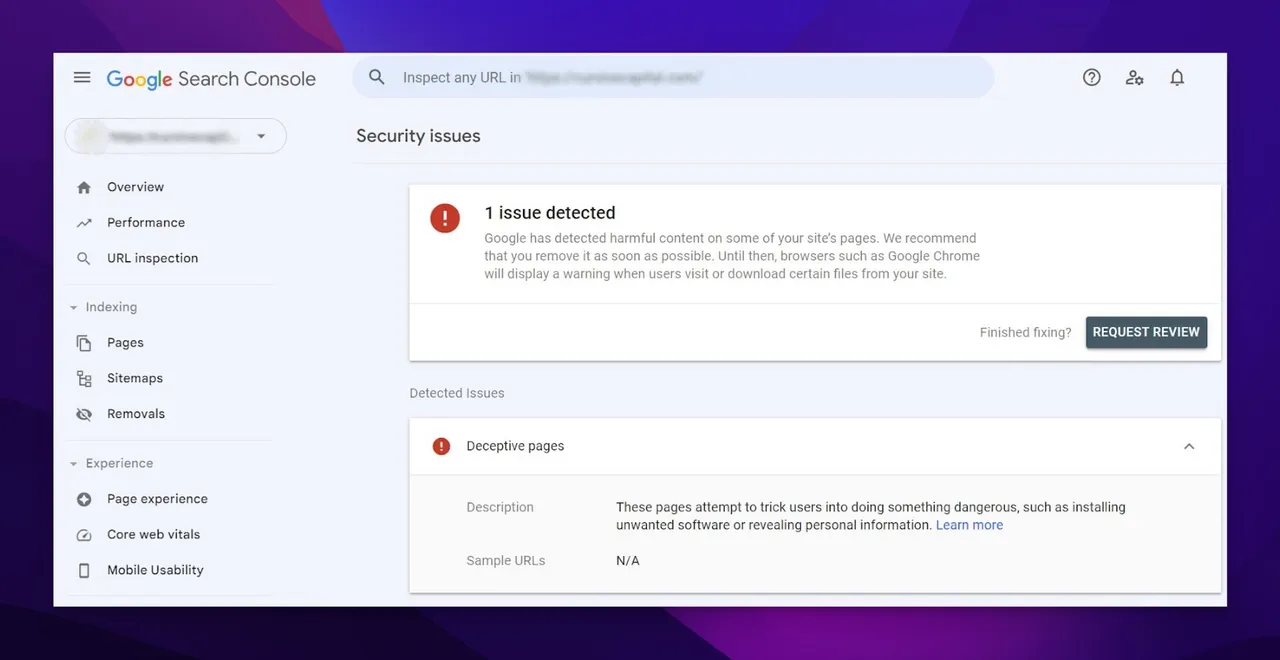Click red alert icon beside Deceptive pages
The width and height of the screenshot is (1280, 660).
(441, 446)
